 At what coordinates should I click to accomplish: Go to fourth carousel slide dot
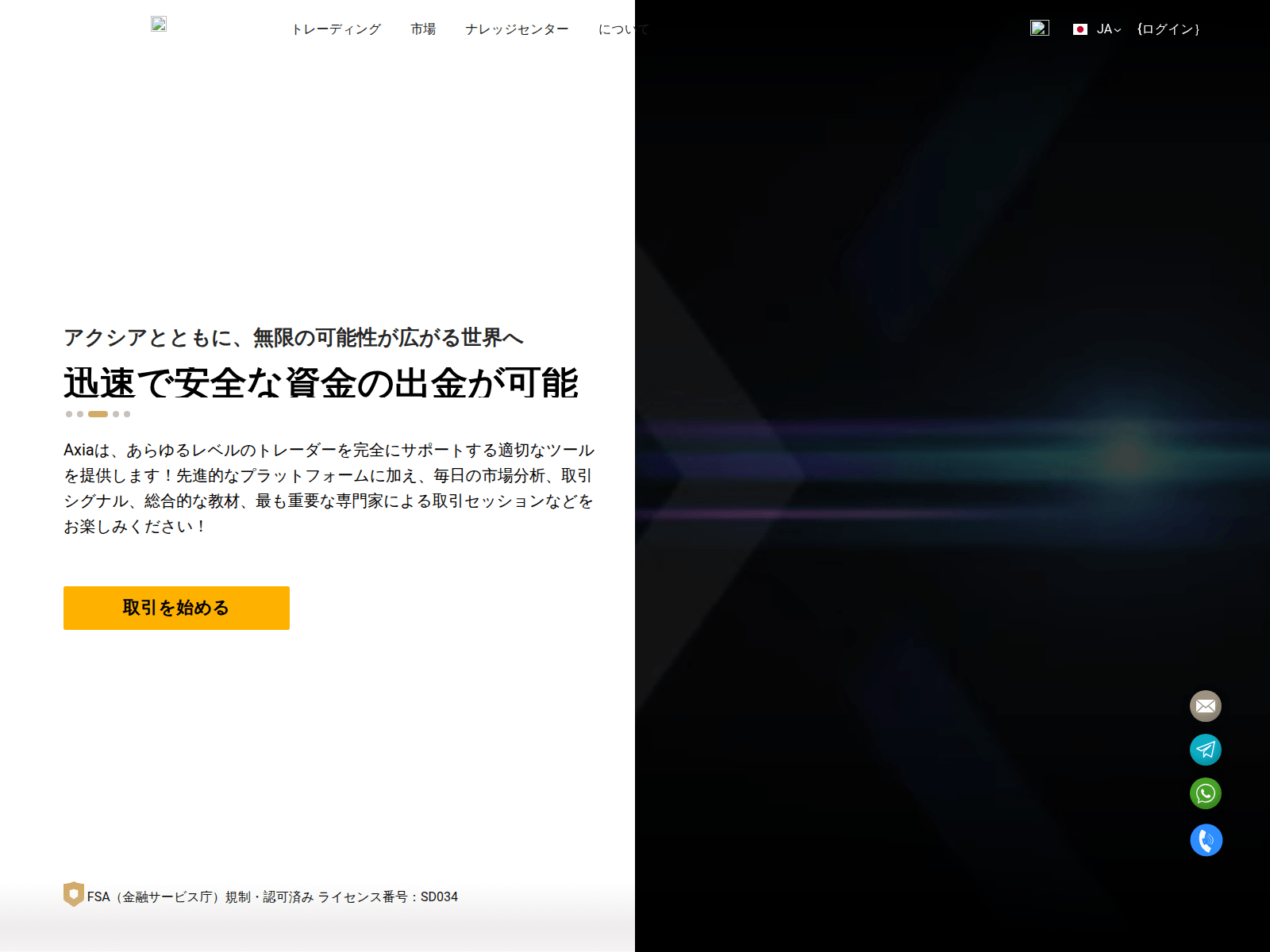(116, 414)
